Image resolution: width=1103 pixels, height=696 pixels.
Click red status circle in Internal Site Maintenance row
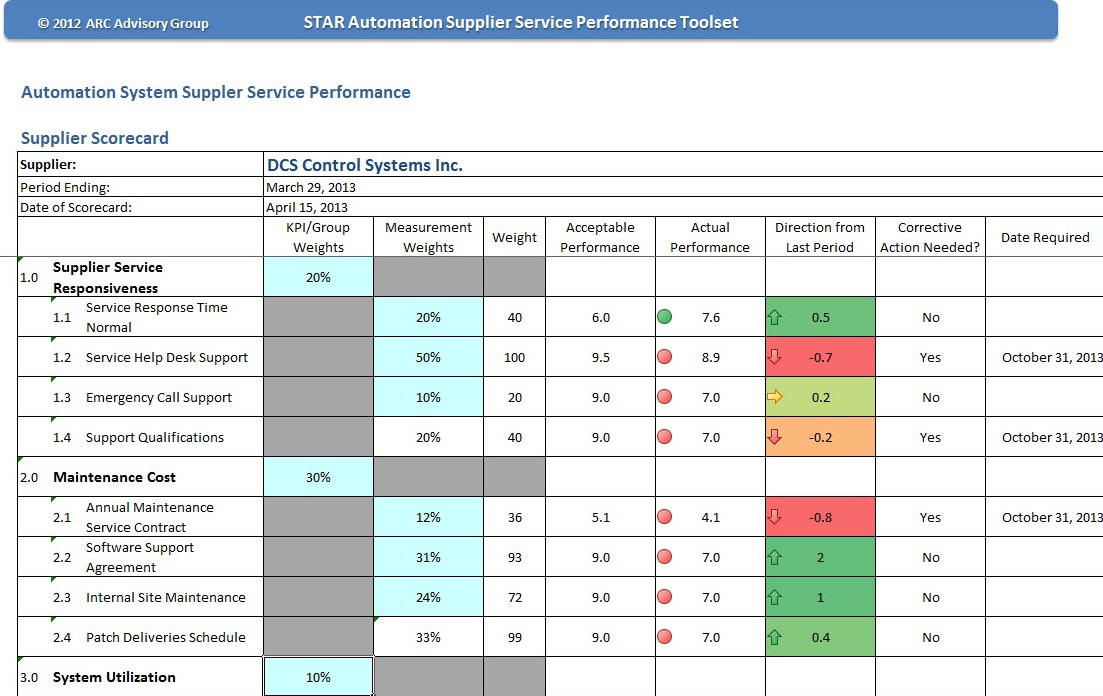[665, 597]
